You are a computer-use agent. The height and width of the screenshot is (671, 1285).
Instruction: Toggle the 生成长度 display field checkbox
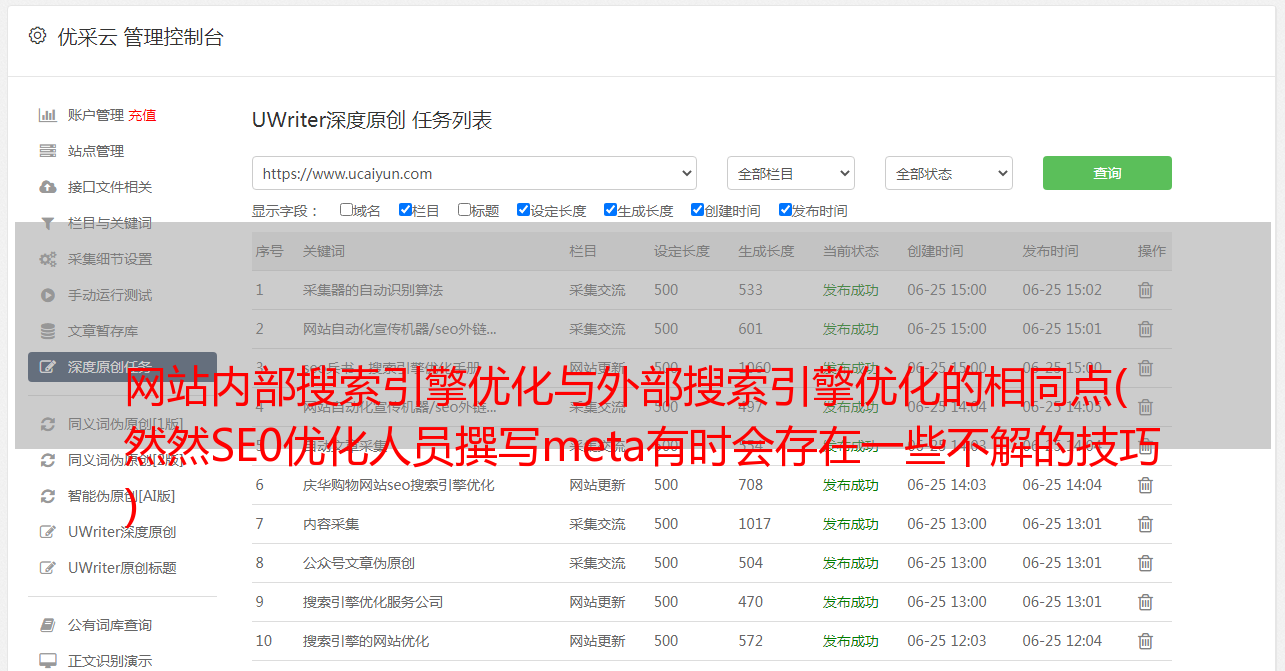click(x=610, y=210)
